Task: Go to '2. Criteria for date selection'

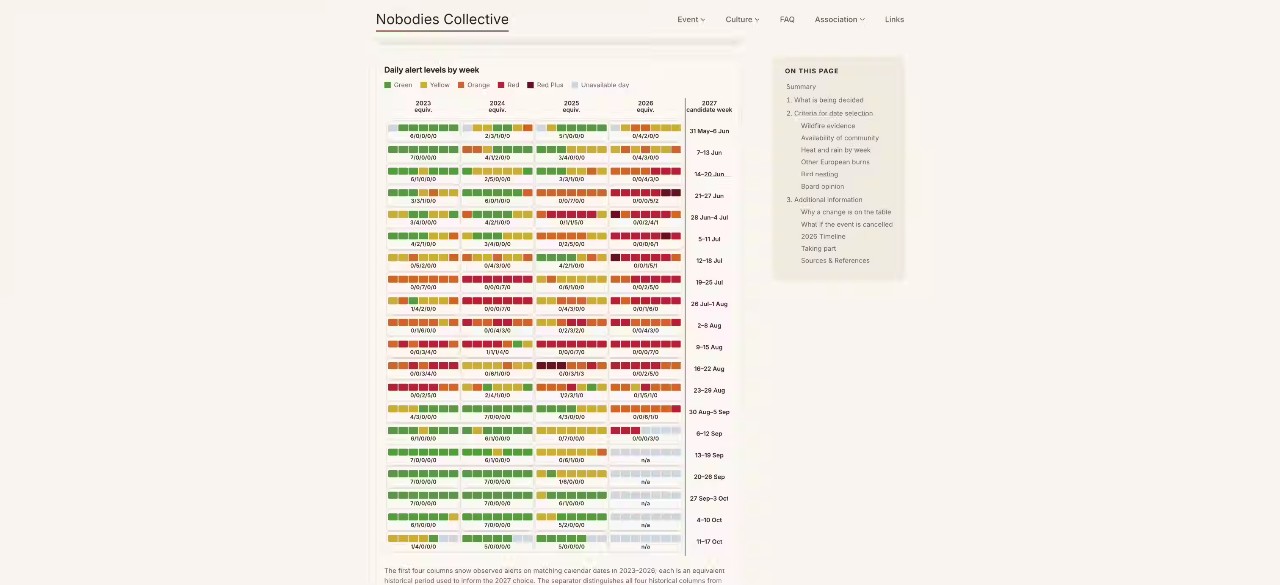Action: pos(829,113)
